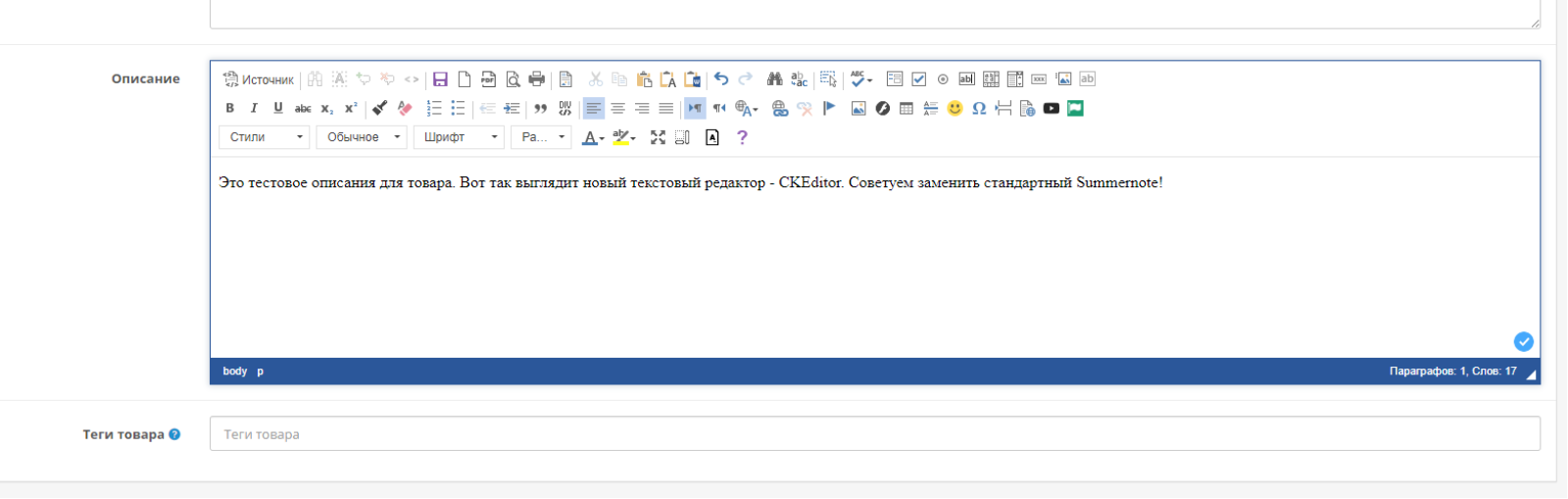Click the Select All icon
The height and width of the screenshot is (499, 1568).
click(x=828, y=79)
